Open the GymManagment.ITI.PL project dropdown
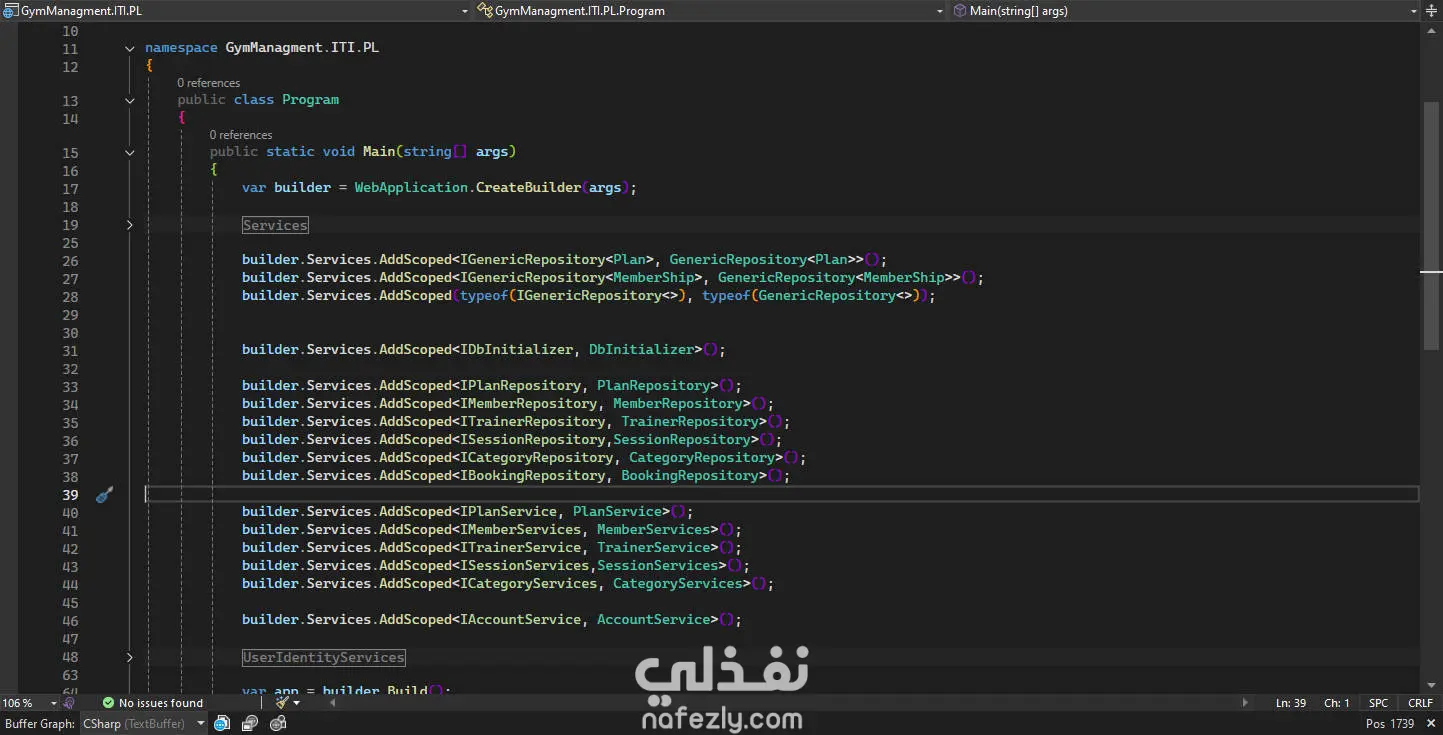Viewport: 1443px width, 735px height. pyautogui.click(x=465, y=11)
